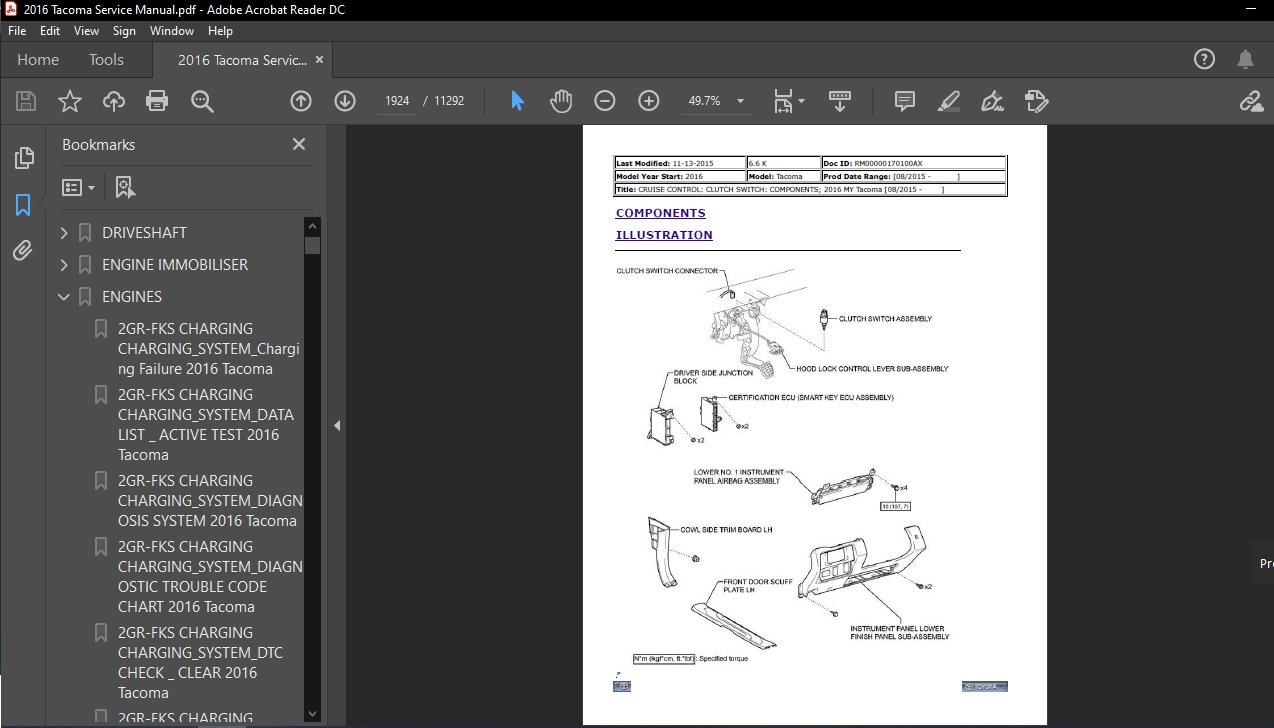Open the find text magnifier tool
The width and height of the screenshot is (1274, 728).
pos(202,101)
